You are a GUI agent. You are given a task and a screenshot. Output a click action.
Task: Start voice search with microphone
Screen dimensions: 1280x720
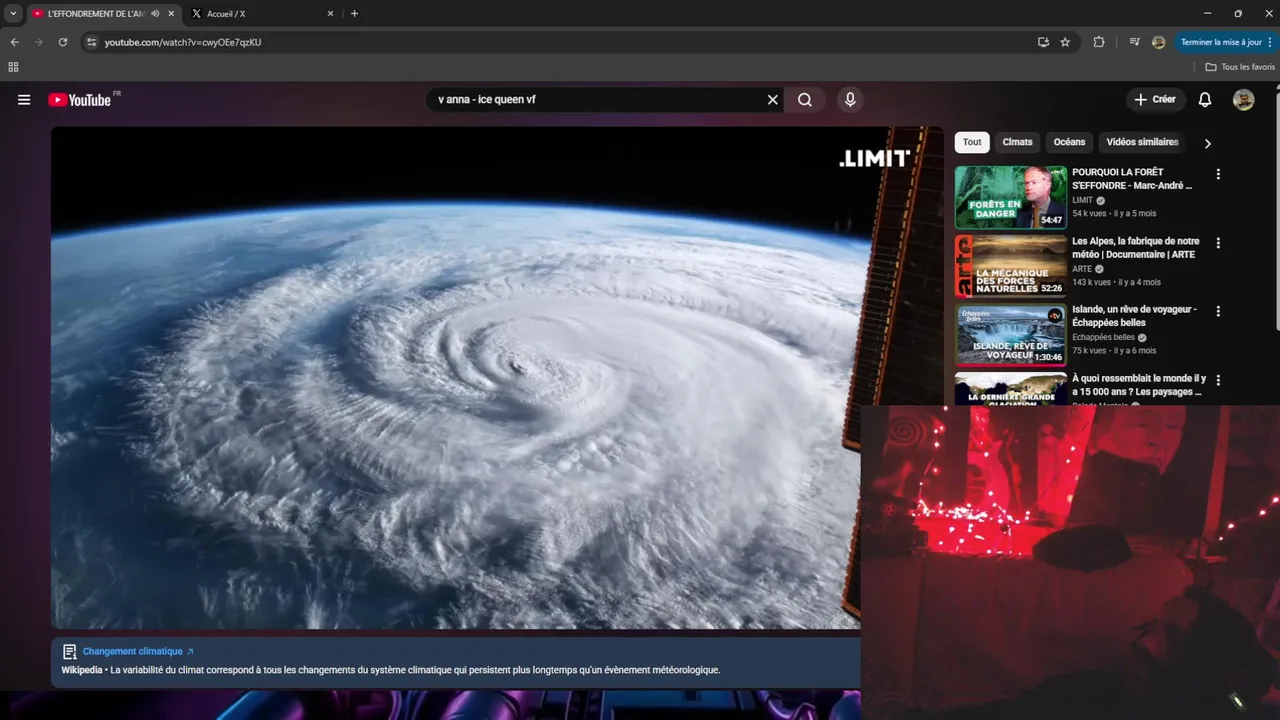pos(850,100)
